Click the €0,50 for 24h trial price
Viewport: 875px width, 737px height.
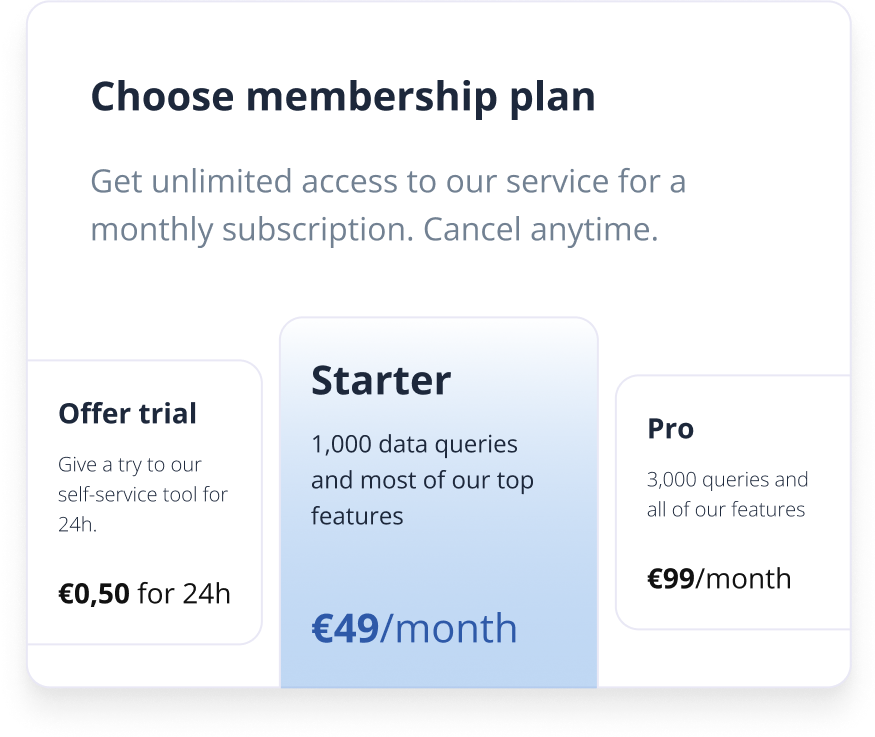[x=145, y=593]
